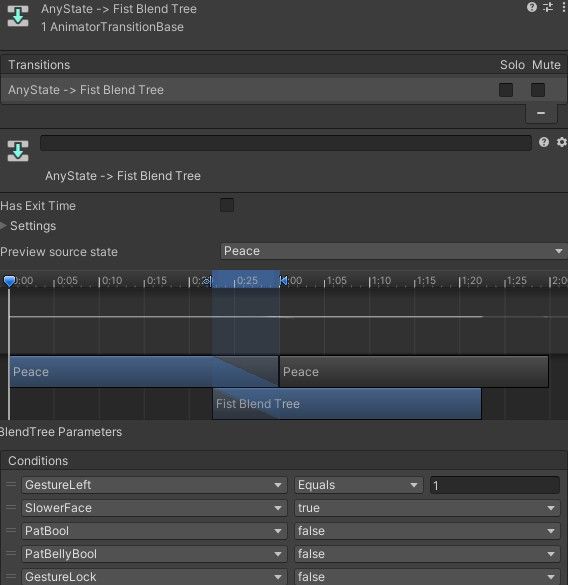Image resolution: width=568 pixels, height=585 pixels.
Task: Click the blue timeline playhead marker
Action: [9, 281]
